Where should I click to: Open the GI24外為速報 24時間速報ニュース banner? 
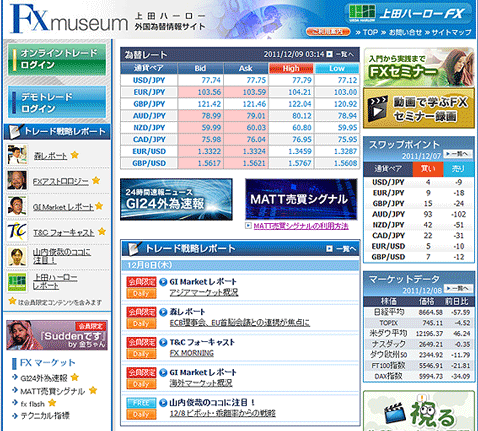point(176,199)
